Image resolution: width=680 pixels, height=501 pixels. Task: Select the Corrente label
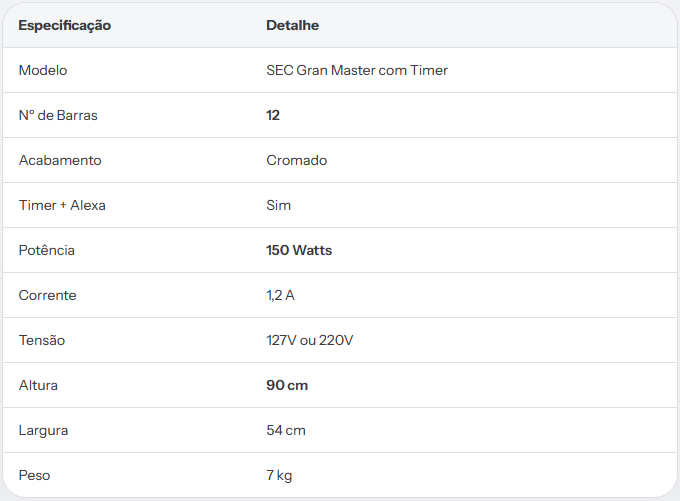coord(47,295)
